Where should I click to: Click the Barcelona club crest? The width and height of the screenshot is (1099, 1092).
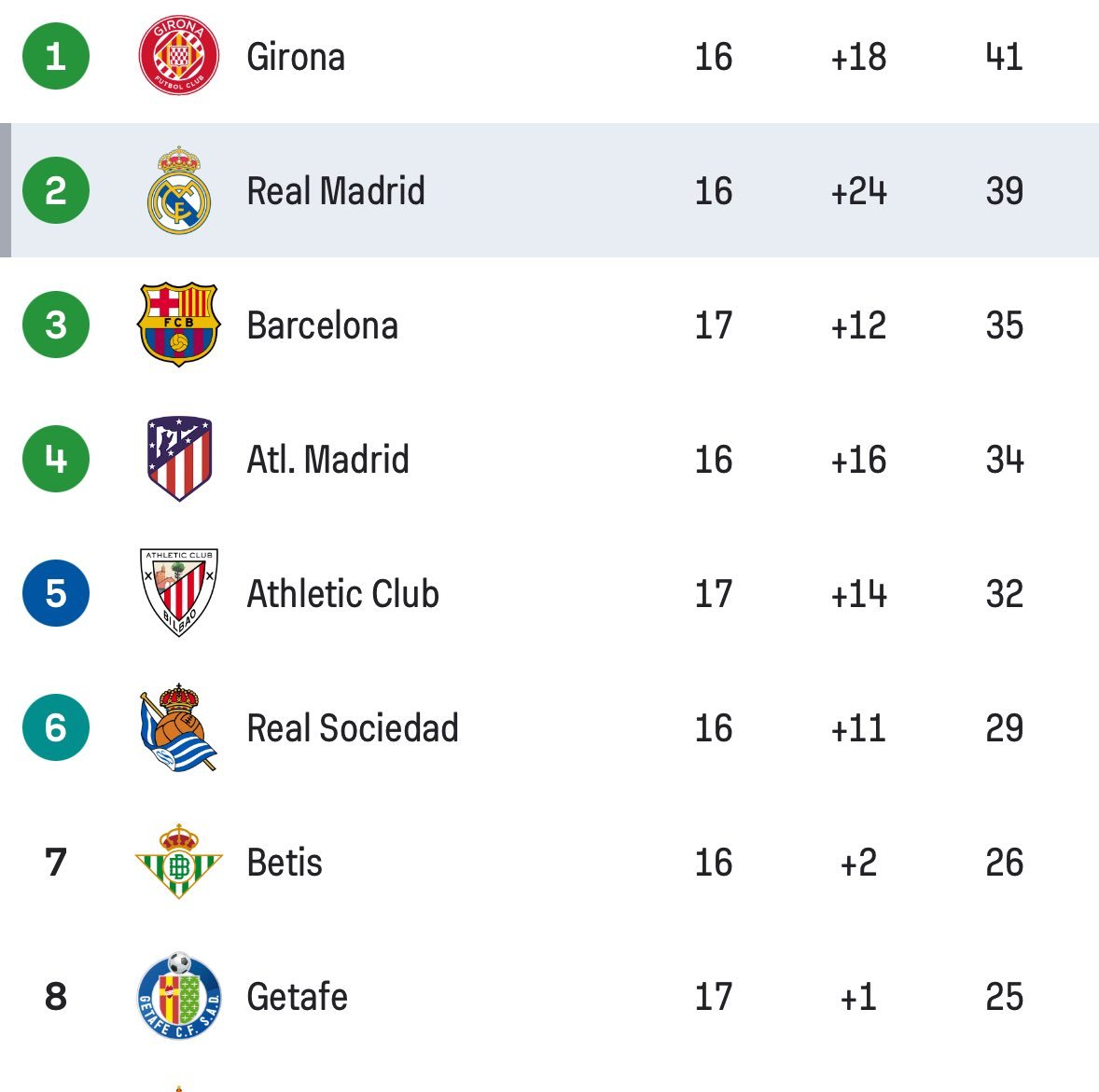(x=178, y=325)
